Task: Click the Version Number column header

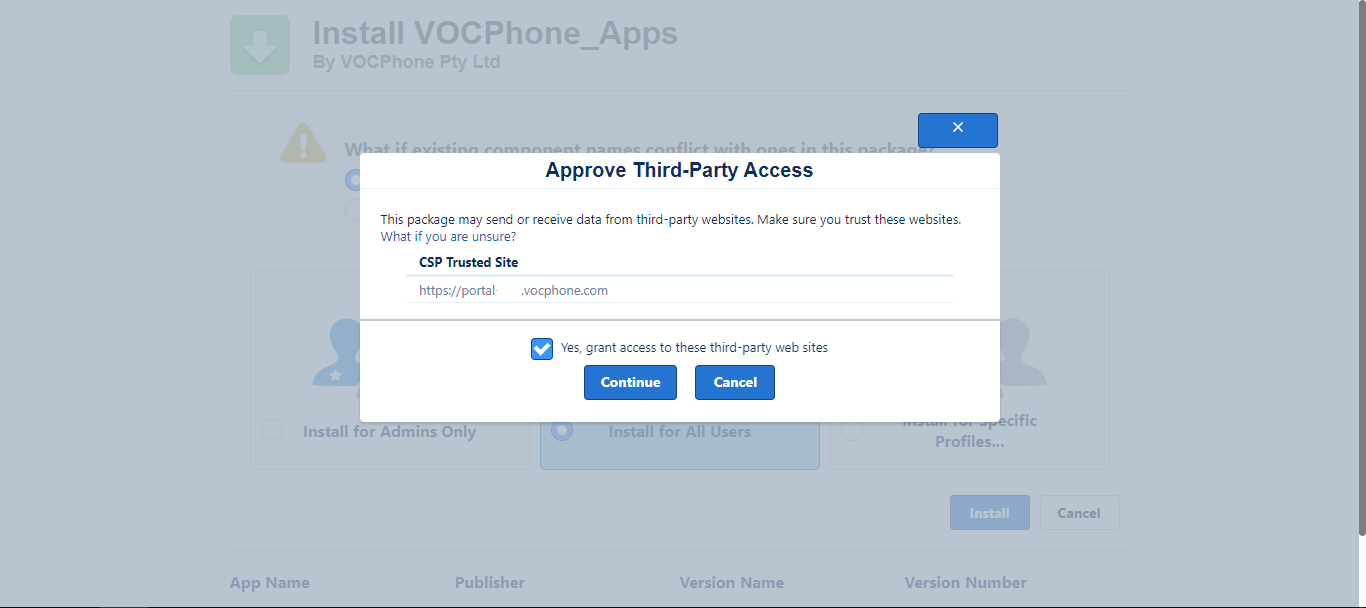Action: click(x=966, y=582)
